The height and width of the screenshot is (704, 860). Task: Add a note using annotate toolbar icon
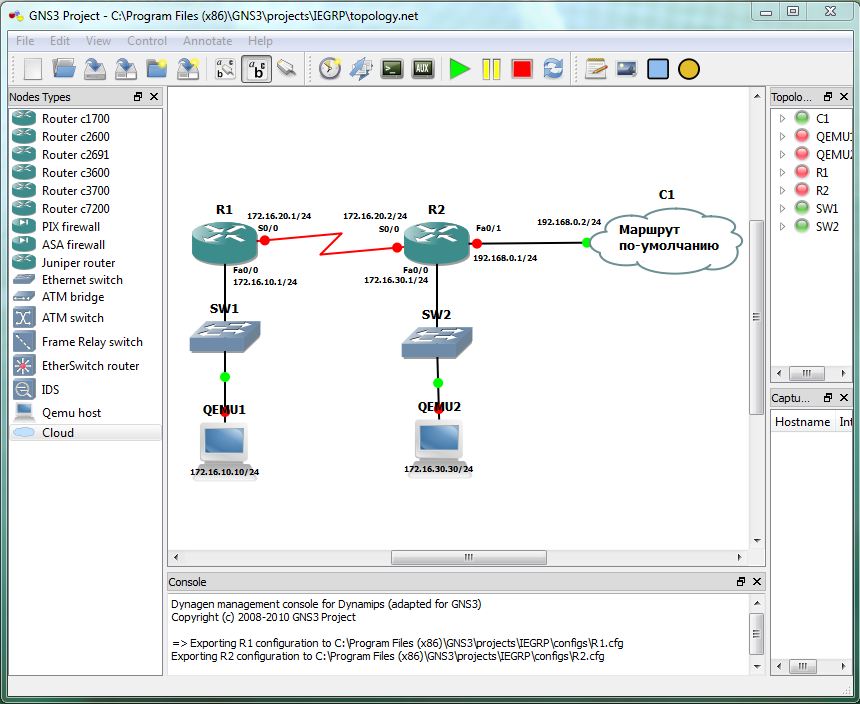(x=594, y=68)
